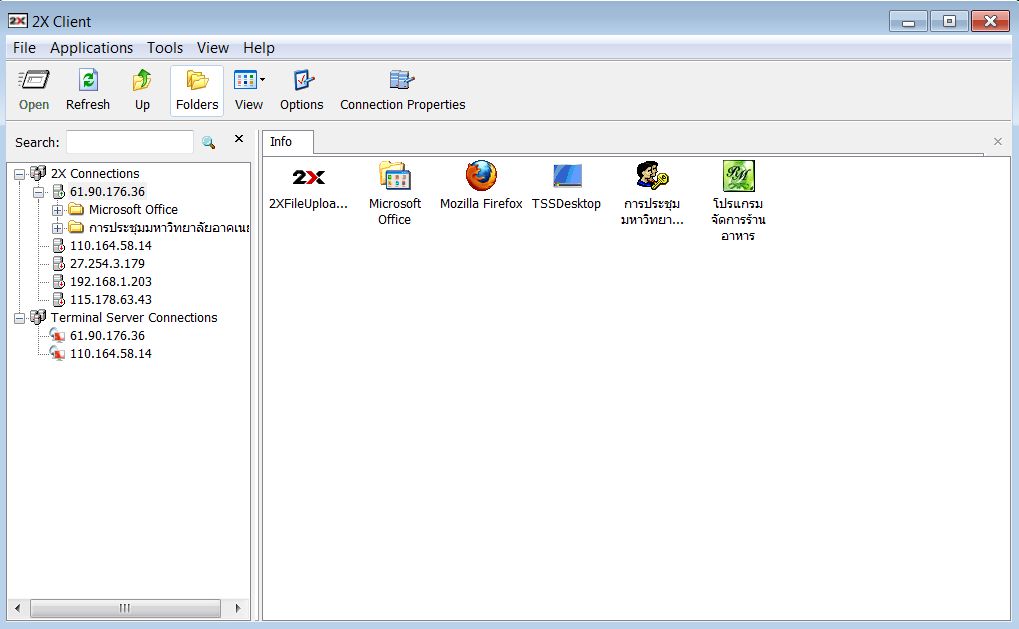Click inside the Search input field
1019x629 pixels.
[129, 142]
